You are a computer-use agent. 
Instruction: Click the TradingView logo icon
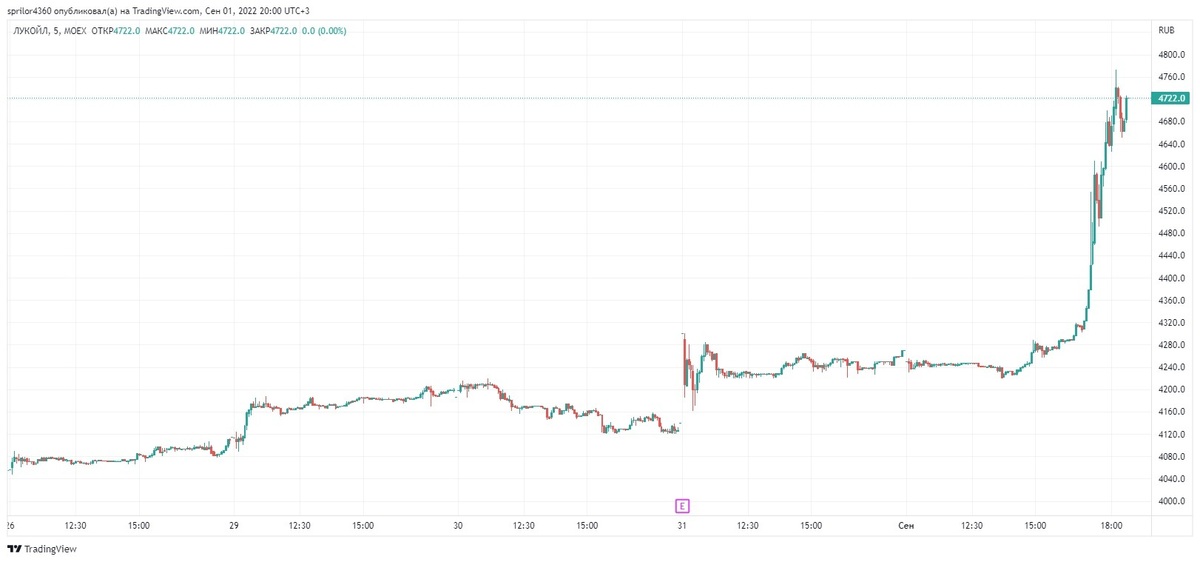click(x=14, y=548)
